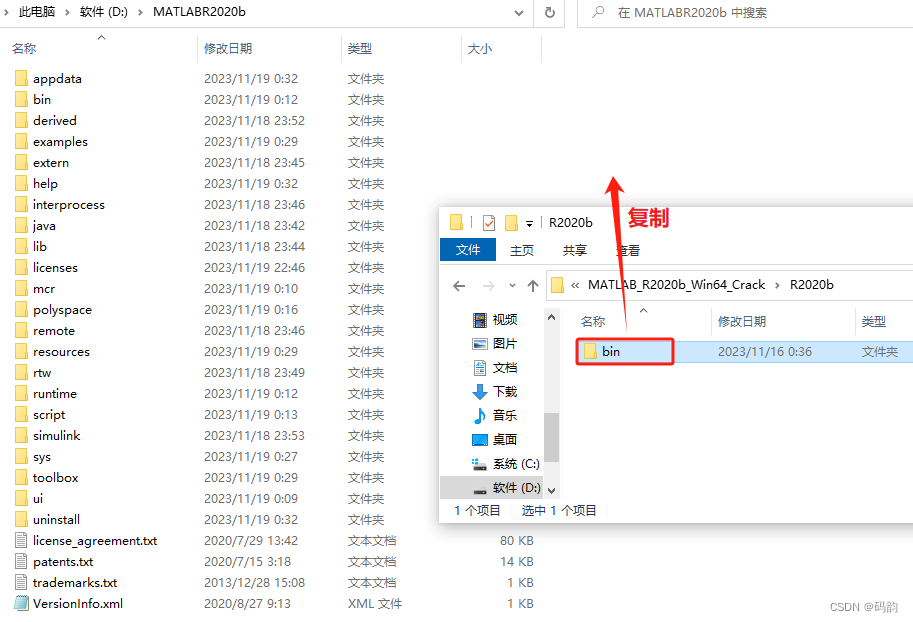The width and height of the screenshot is (913, 622).
Task: Switch to the 查看 ribbon tab
Action: (x=626, y=250)
